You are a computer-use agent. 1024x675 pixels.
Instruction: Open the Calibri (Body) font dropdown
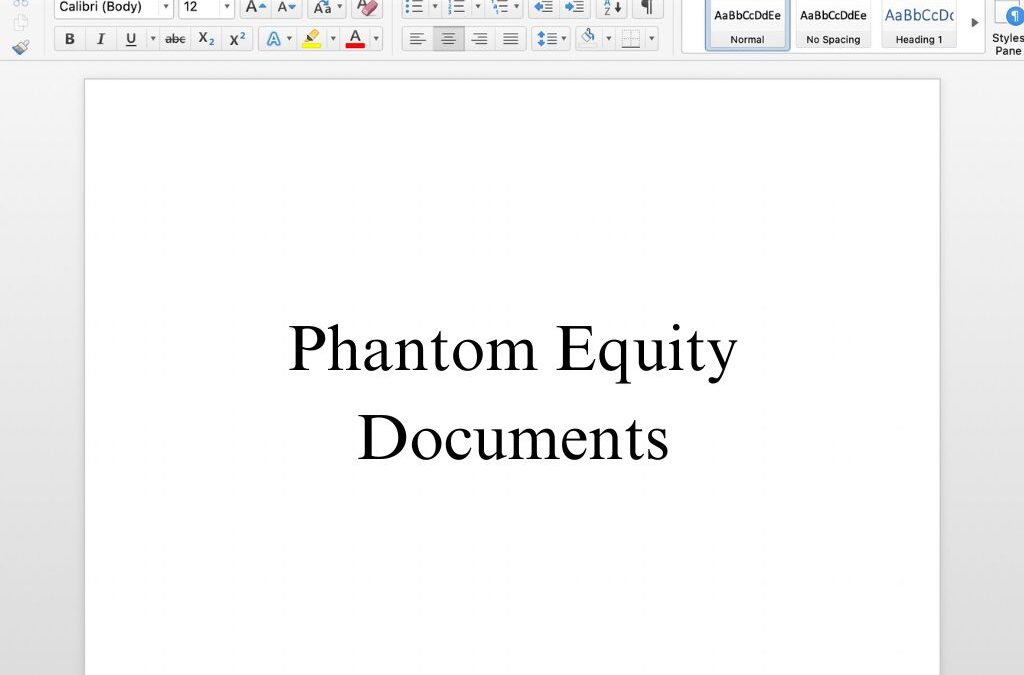click(166, 7)
